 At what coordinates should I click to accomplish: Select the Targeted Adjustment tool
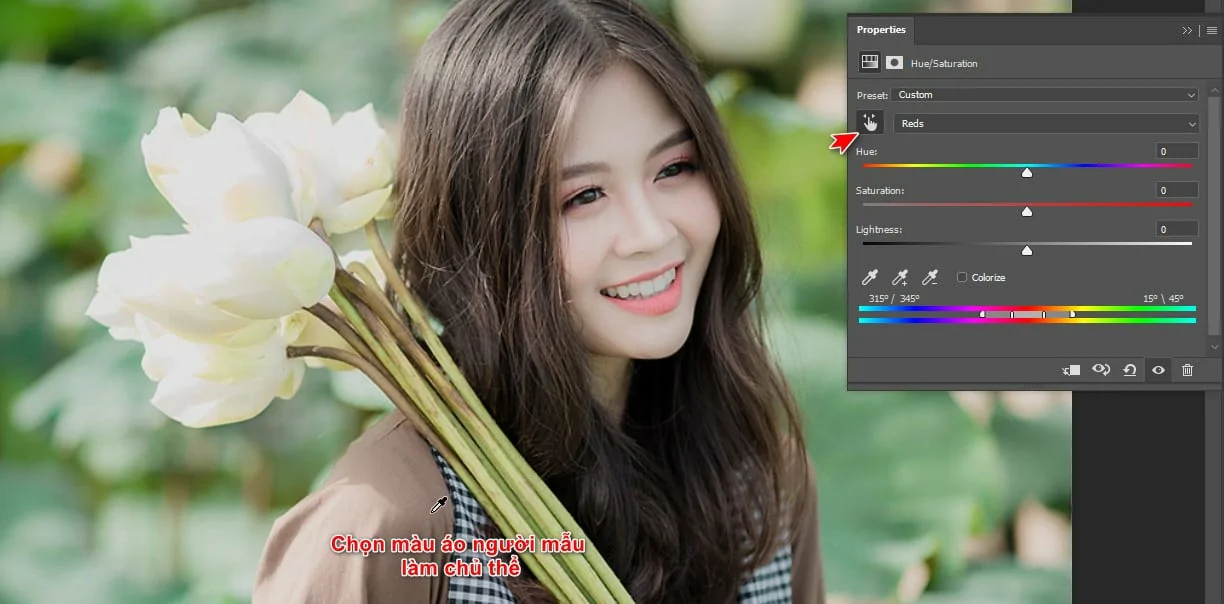click(x=868, y=121)
